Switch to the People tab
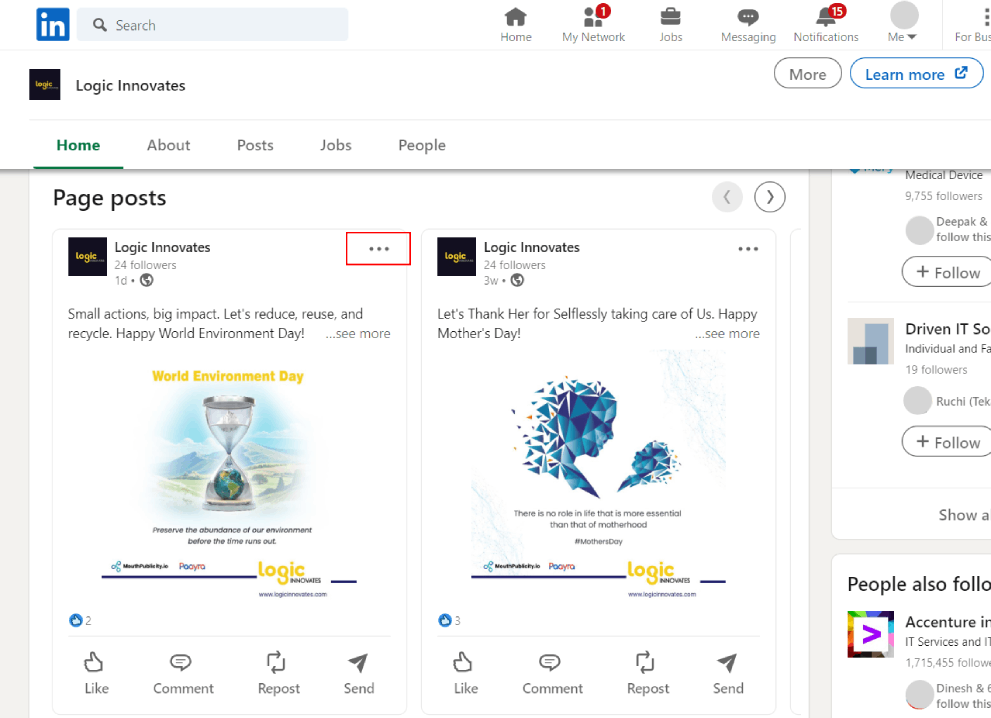This screenshot has width=991, height=718. [422, 145]
